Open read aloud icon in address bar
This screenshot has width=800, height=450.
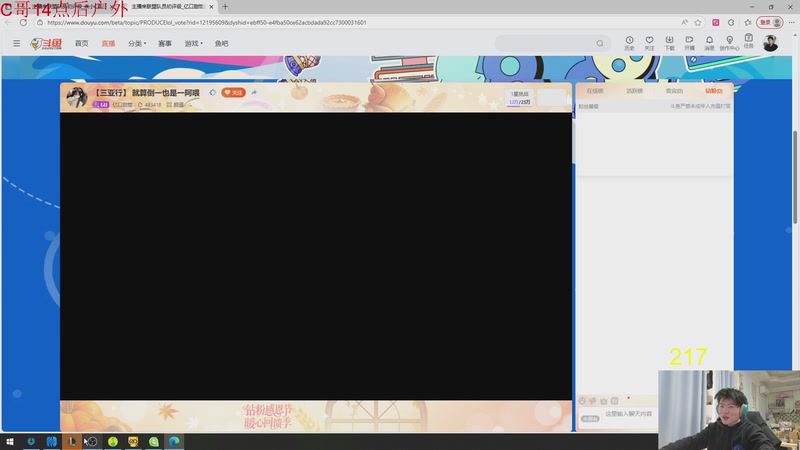coord(684,22)
